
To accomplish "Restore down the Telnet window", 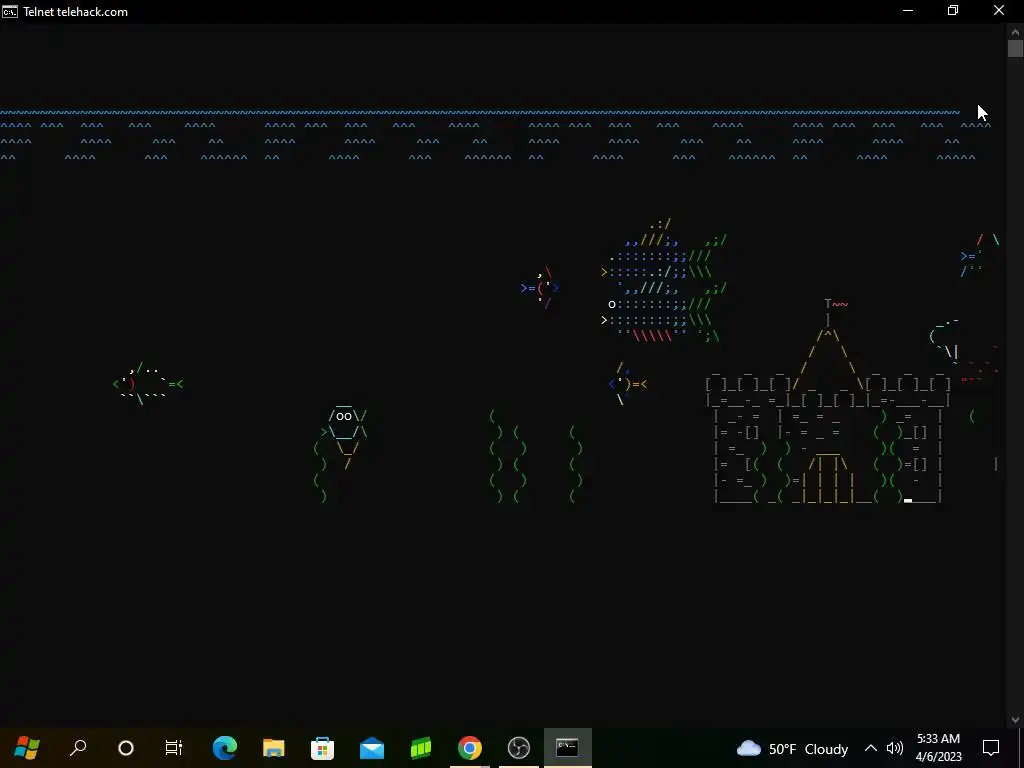I will [953, 11].
